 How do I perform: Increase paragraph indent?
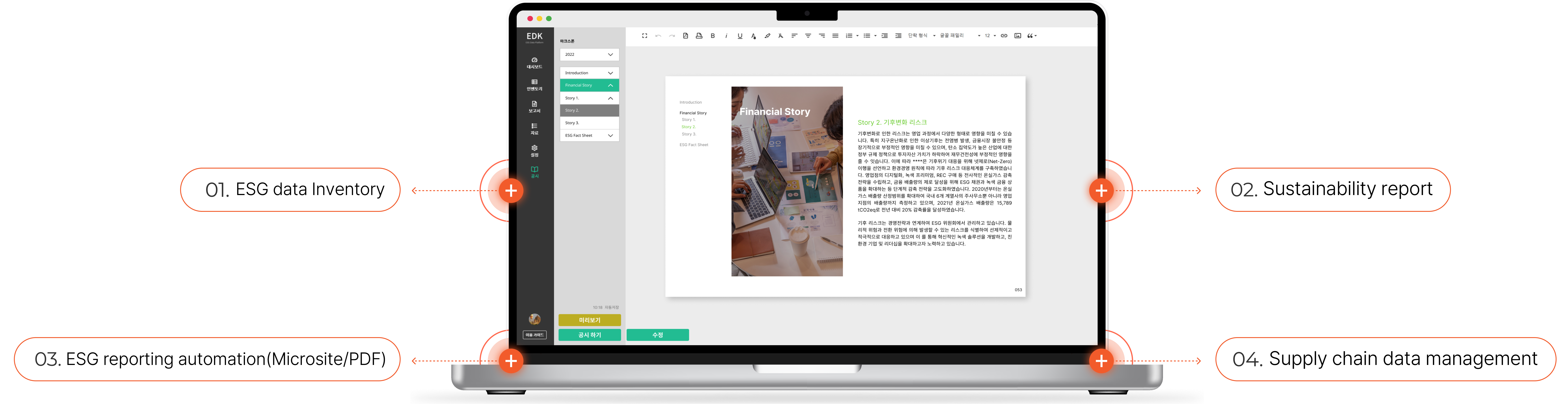tap(885, 36)
